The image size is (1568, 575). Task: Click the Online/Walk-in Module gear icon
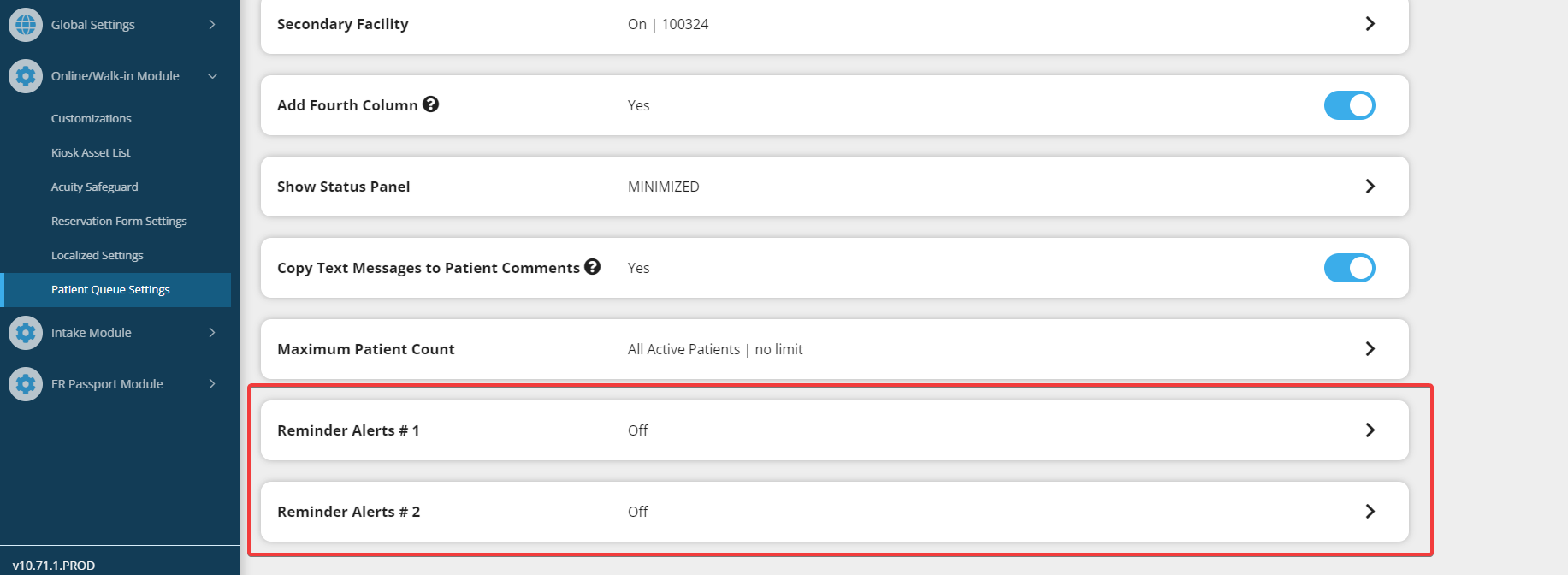(26, 76)
